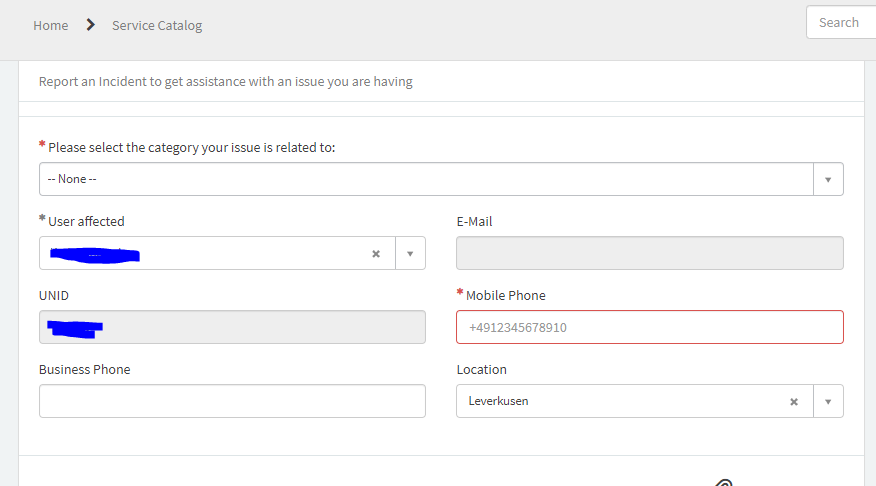The height and width of the screenshot is (486, 876).
Task: Click the 'Mobile Phone' label
Action: tap(506, 296)
